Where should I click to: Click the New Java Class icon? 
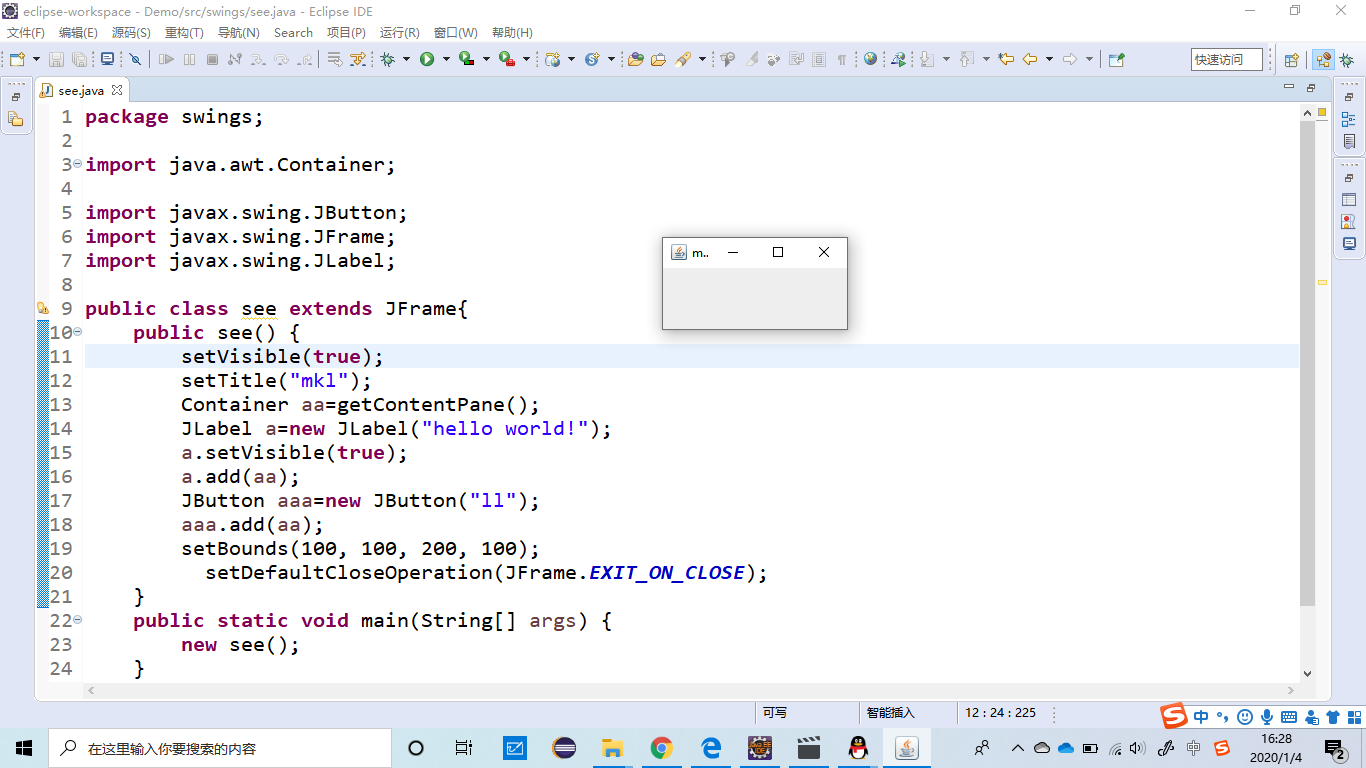(x=592, y=59)
